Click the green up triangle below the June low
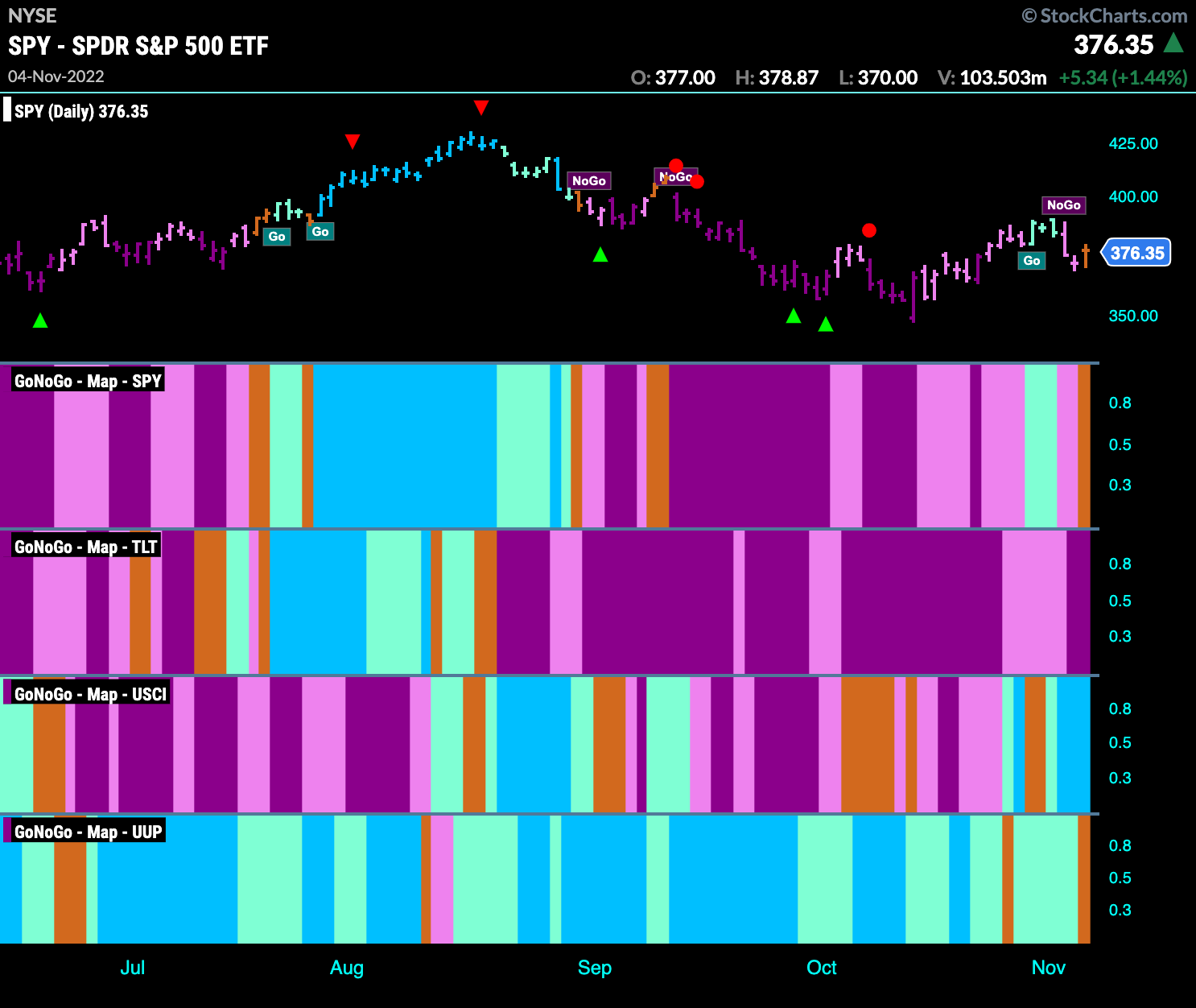Viewport: 1196px width, 1008px height. point(40,320)
